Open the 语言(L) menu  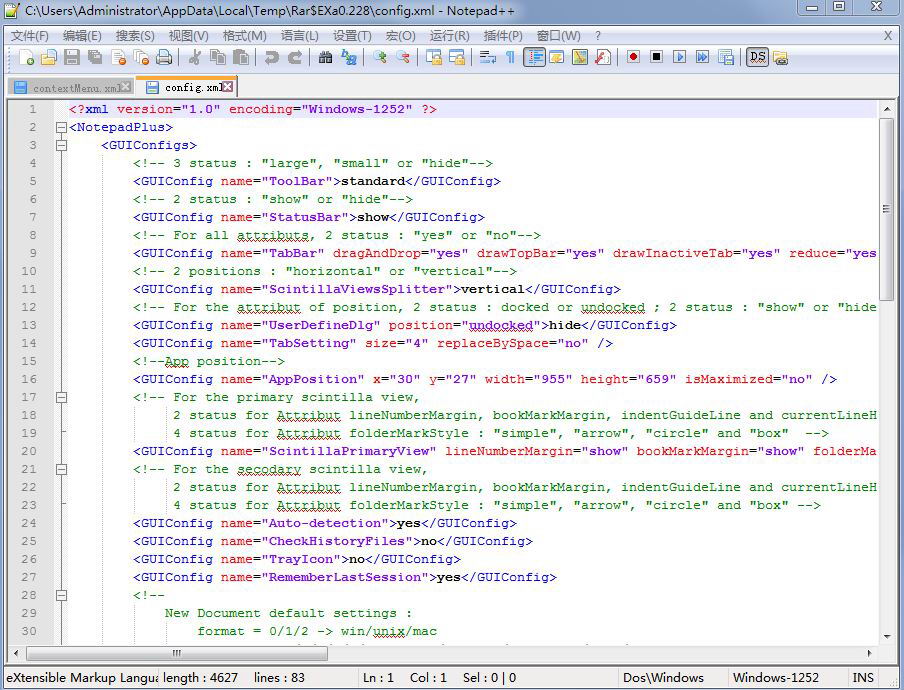point(300,36)
